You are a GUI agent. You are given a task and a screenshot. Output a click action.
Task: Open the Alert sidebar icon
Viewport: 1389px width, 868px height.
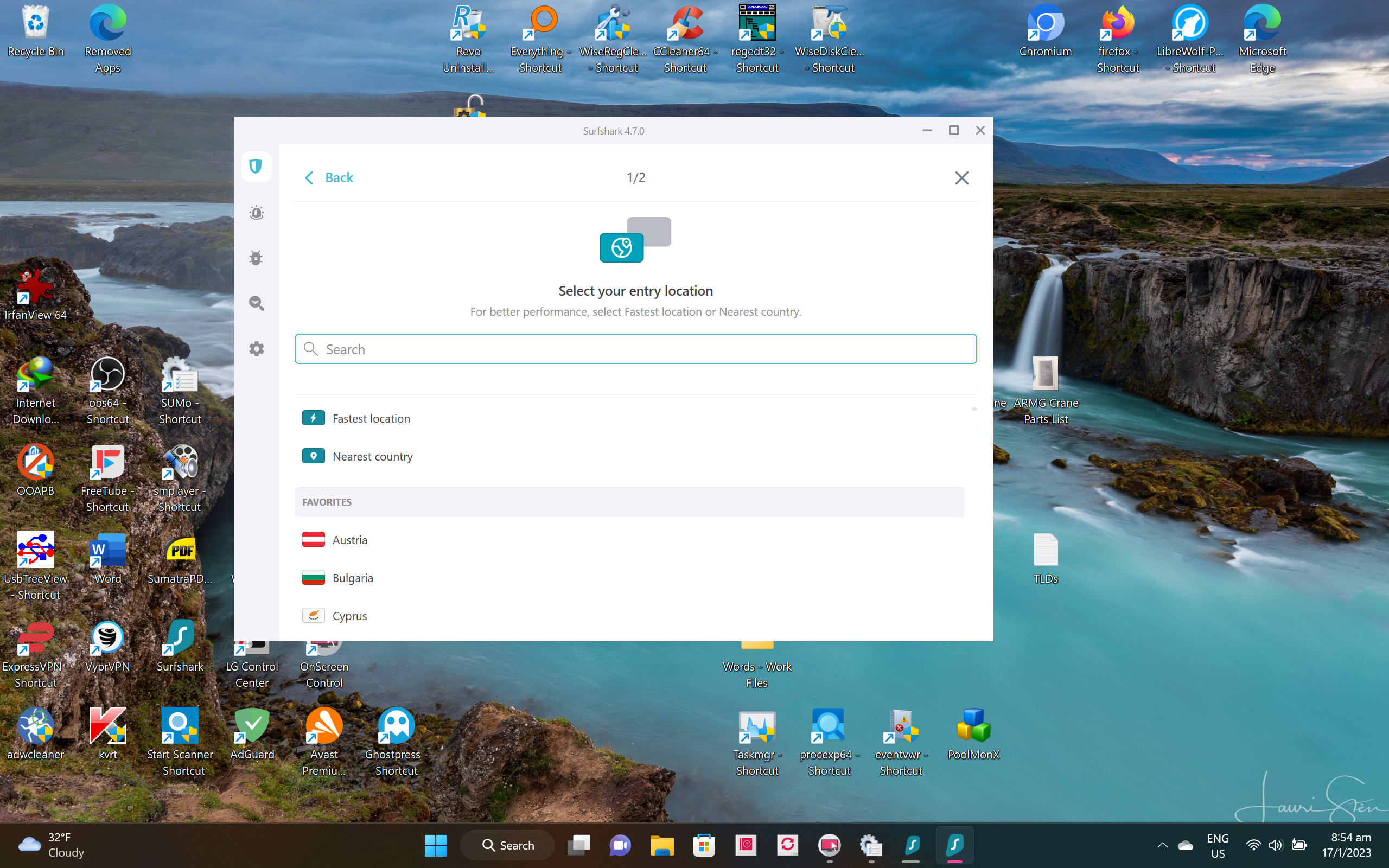coord(256,213)
